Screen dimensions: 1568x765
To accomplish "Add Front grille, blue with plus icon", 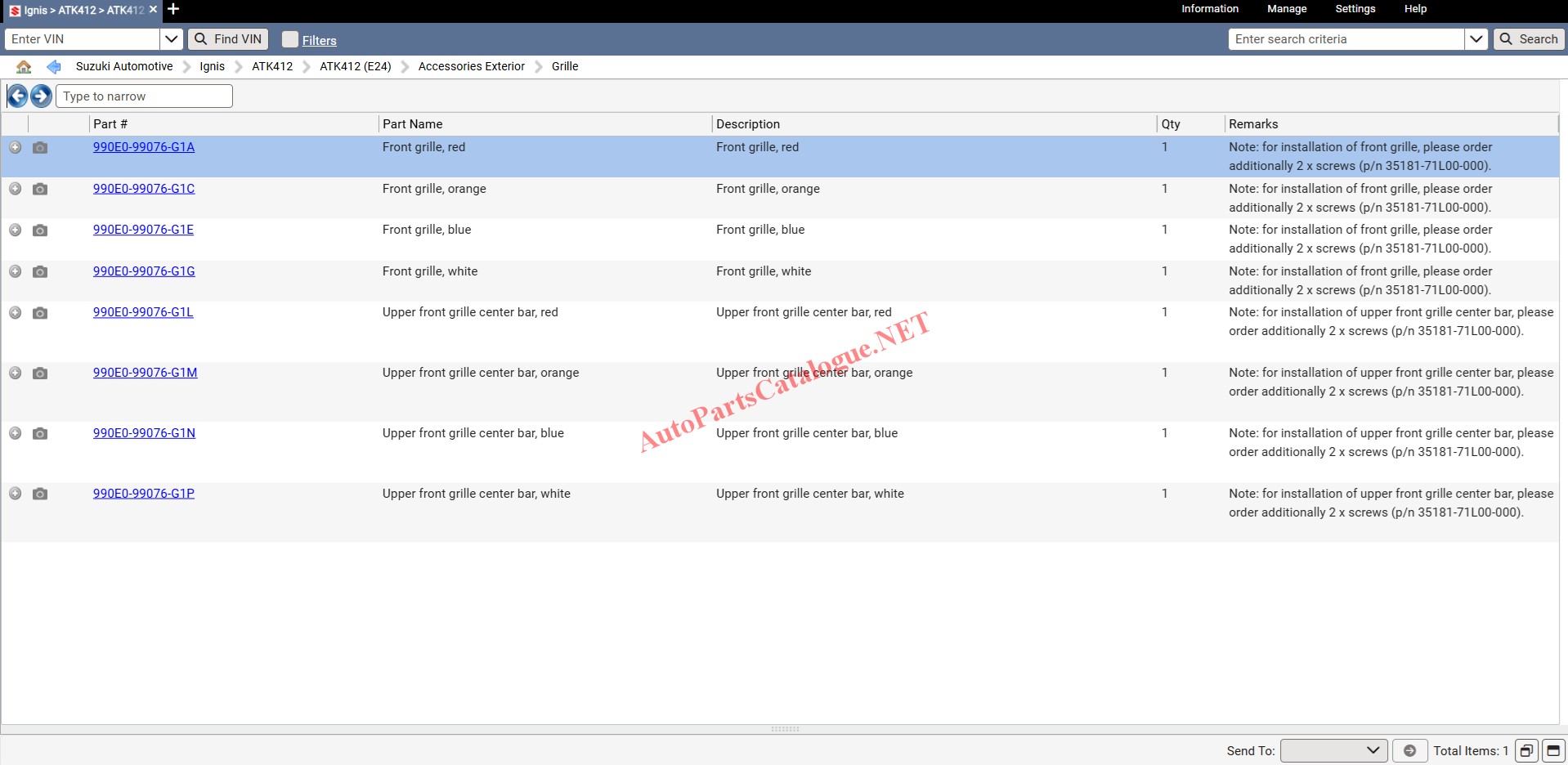I will point(15,230).
